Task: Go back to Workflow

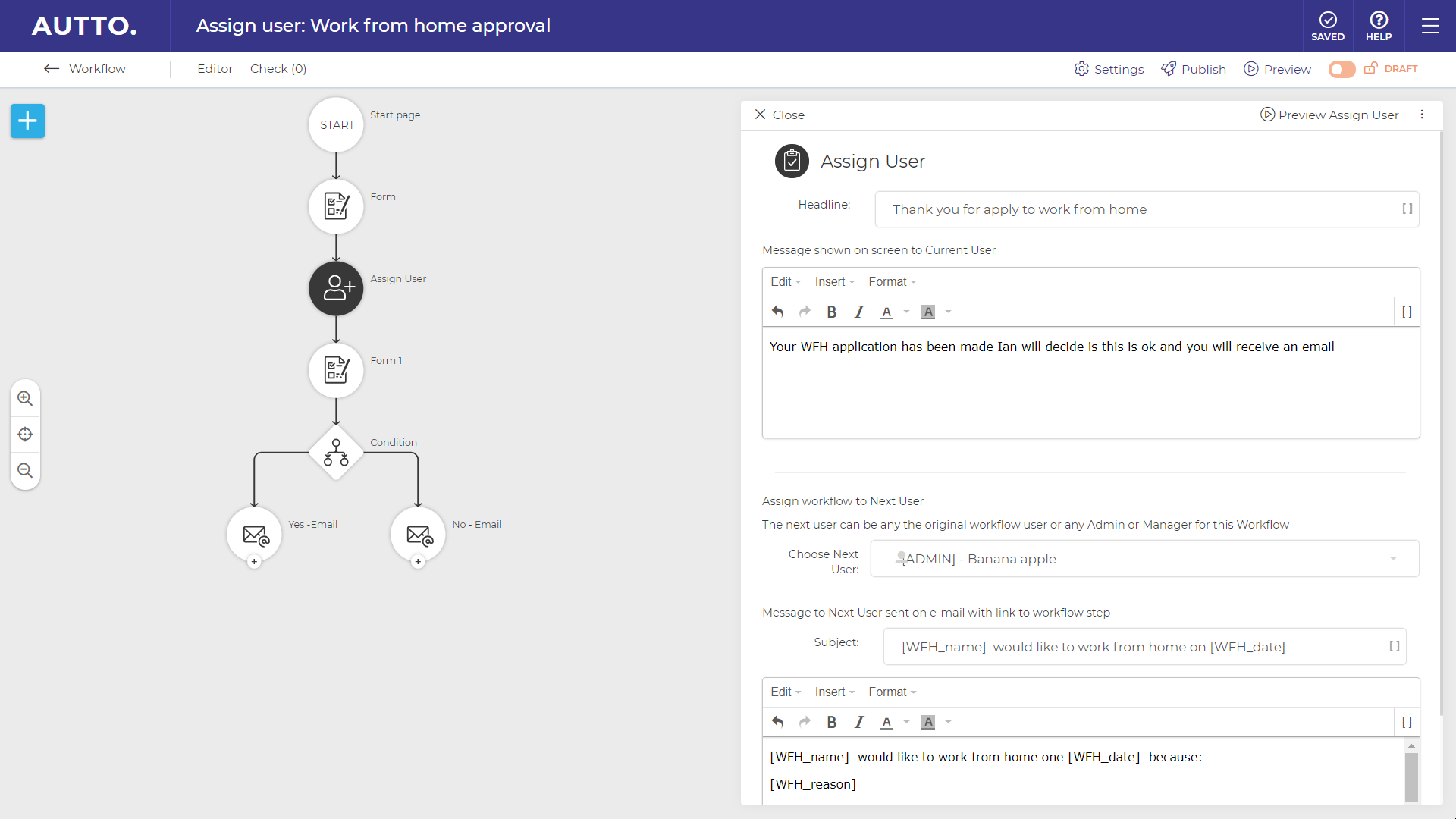Action: (85, 69)
